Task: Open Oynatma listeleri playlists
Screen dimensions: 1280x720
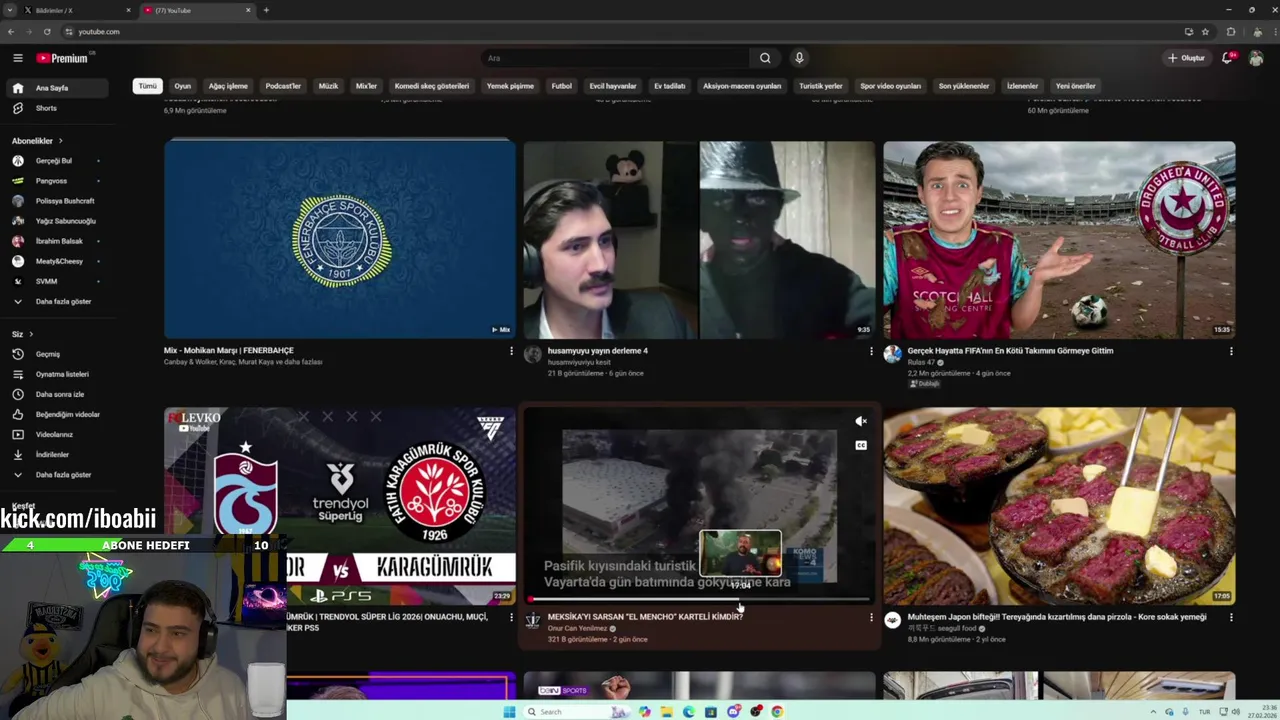Action: click(x=60, y=374)
